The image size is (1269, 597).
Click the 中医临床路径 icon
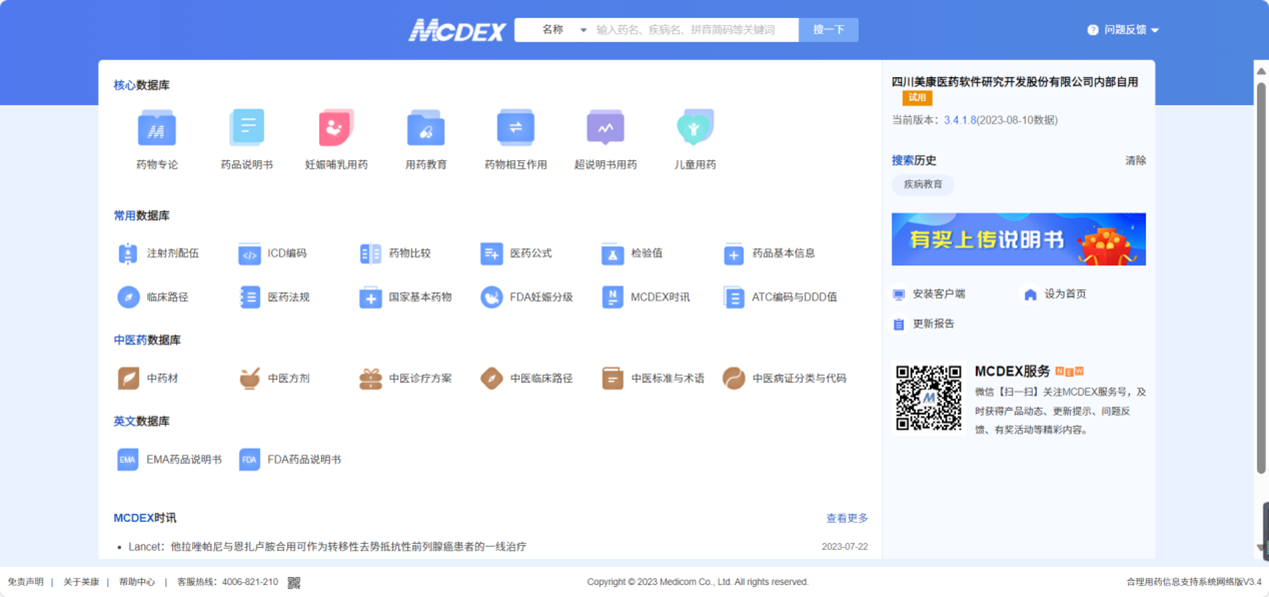(491, 378)
